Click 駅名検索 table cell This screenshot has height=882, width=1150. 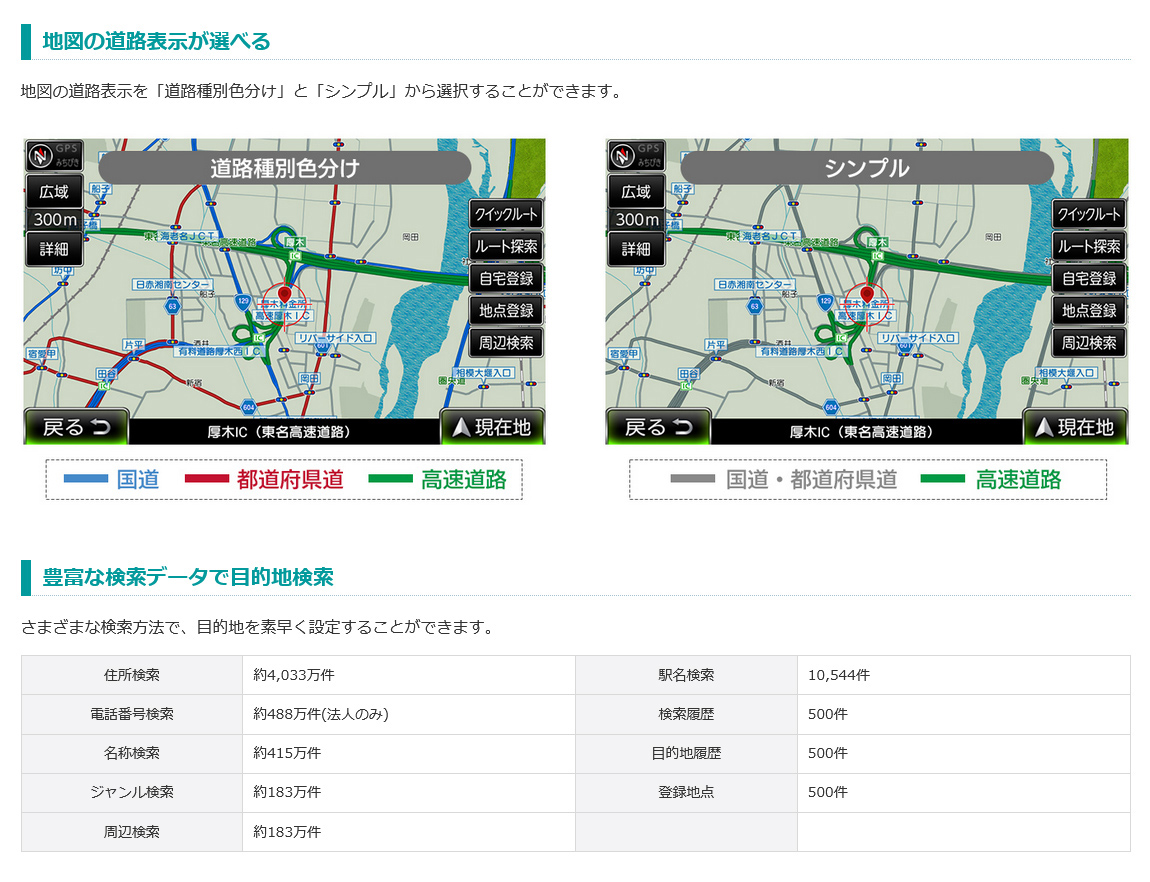686,675
